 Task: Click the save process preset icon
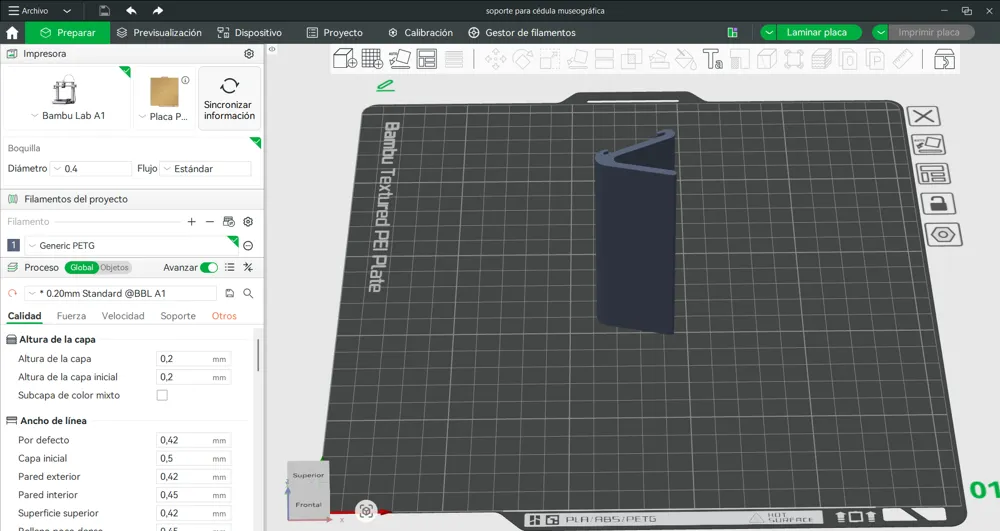[230, 293]
